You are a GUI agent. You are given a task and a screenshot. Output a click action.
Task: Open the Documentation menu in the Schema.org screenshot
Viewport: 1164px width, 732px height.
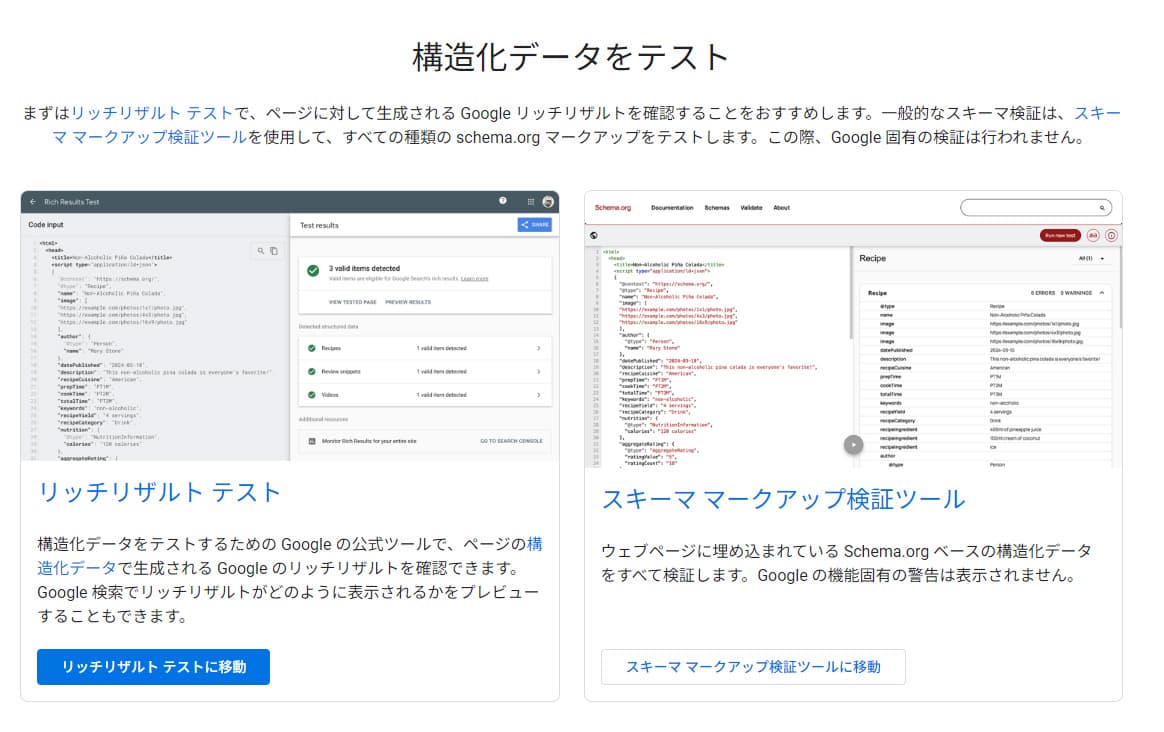click(672, 208)
